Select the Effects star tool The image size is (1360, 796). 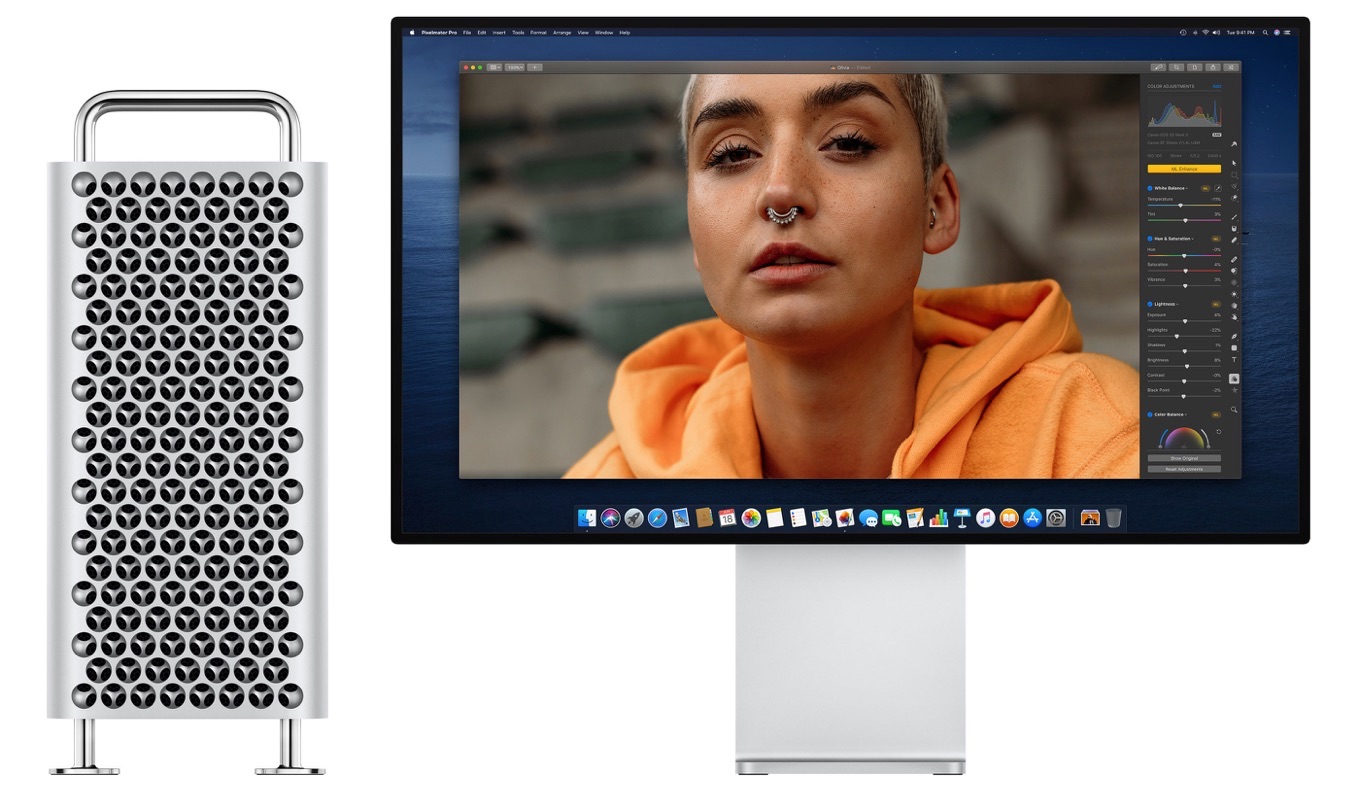click(1234, 390)
